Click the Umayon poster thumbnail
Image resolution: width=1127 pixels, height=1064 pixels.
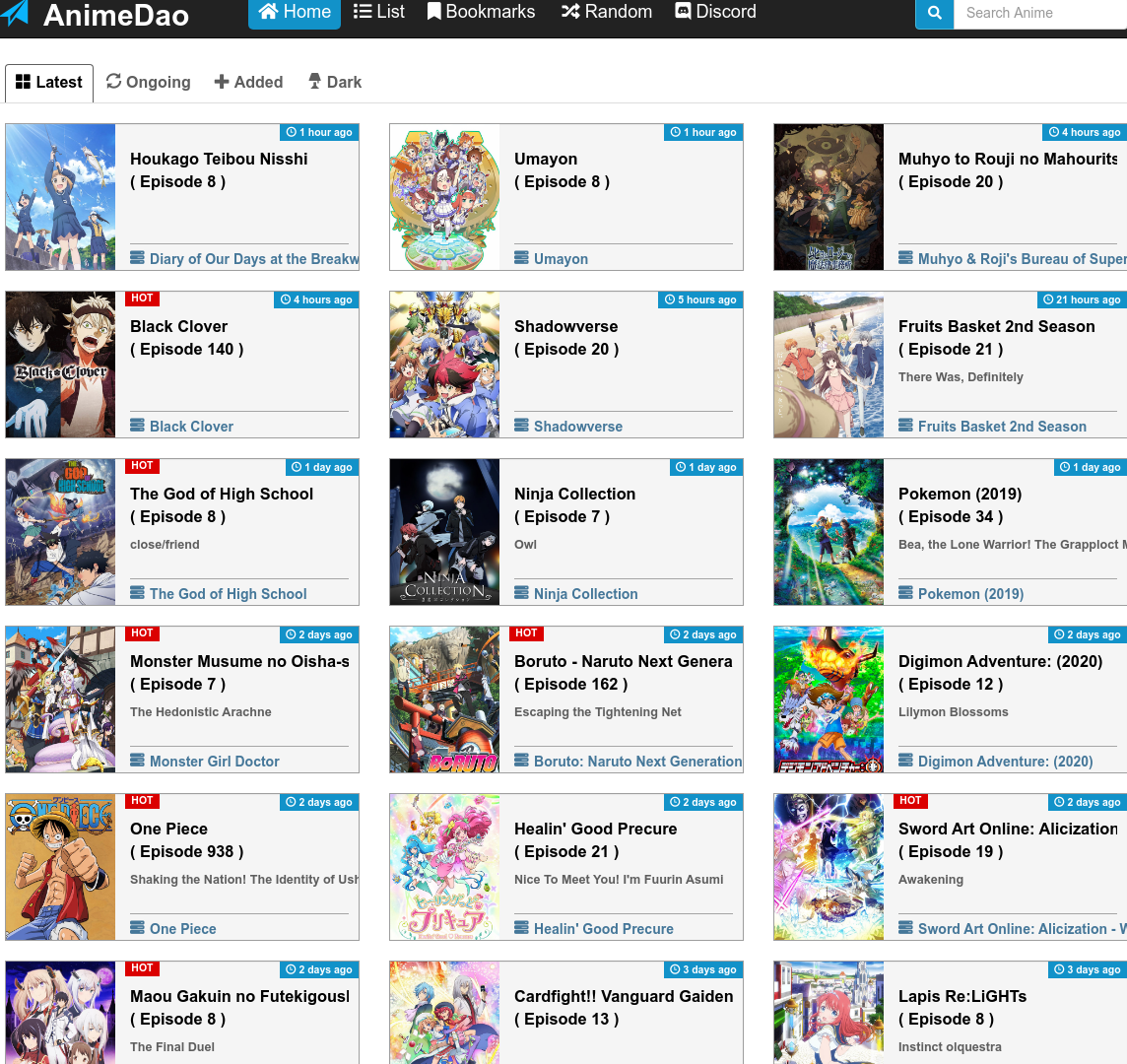coord(444,197)
